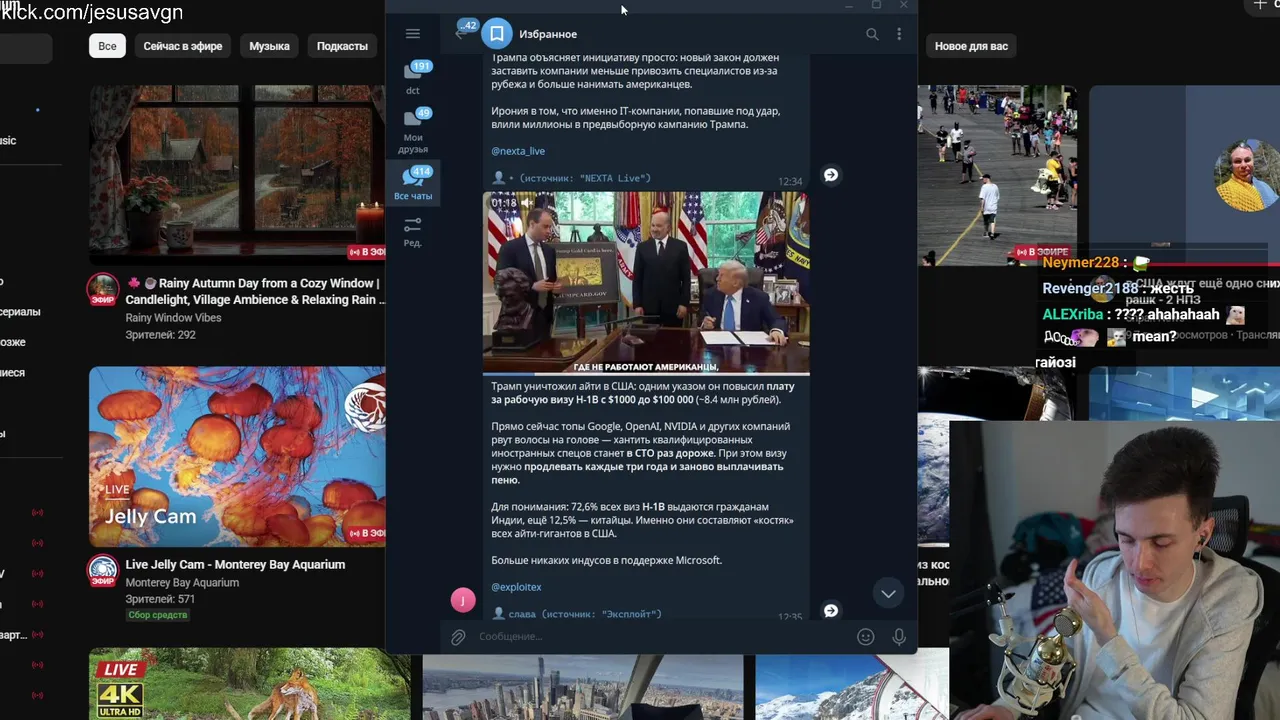Search within the Избранное chat
This screenshot has height=720, width=1280.
tap(872, 34)
